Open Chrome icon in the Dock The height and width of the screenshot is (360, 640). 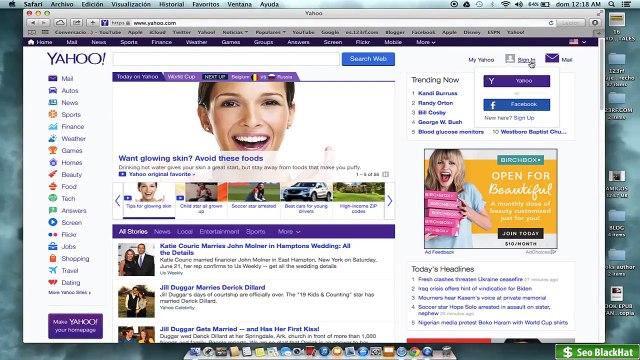pyautogui.click(x=414, y=351)
